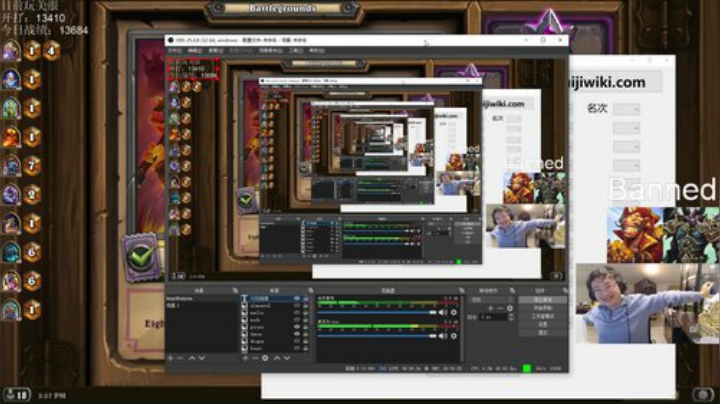Image resolution: width=720 pixels, height=404 pixels.
Task: Click the orange banned hero thumbnail under Banned
Action: click(635, 235)
